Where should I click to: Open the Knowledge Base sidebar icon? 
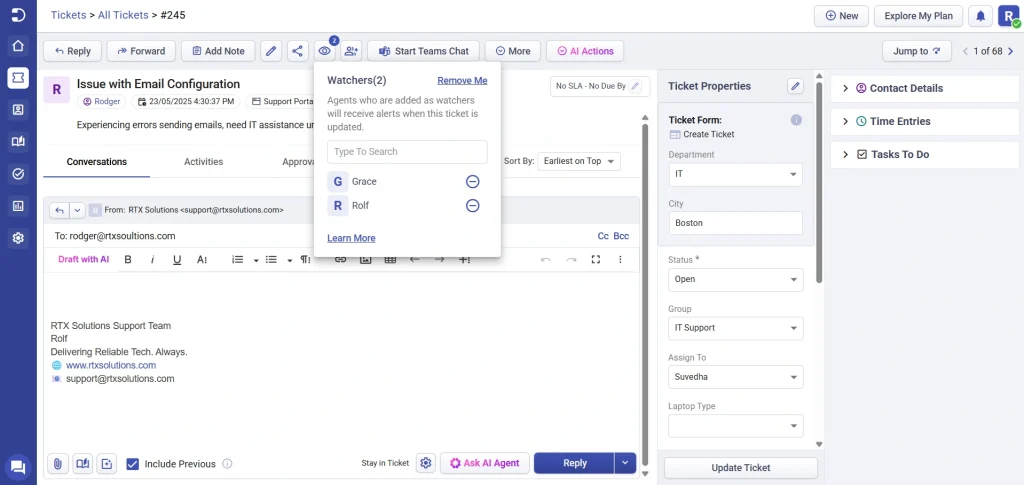click(x=18, y=142)
